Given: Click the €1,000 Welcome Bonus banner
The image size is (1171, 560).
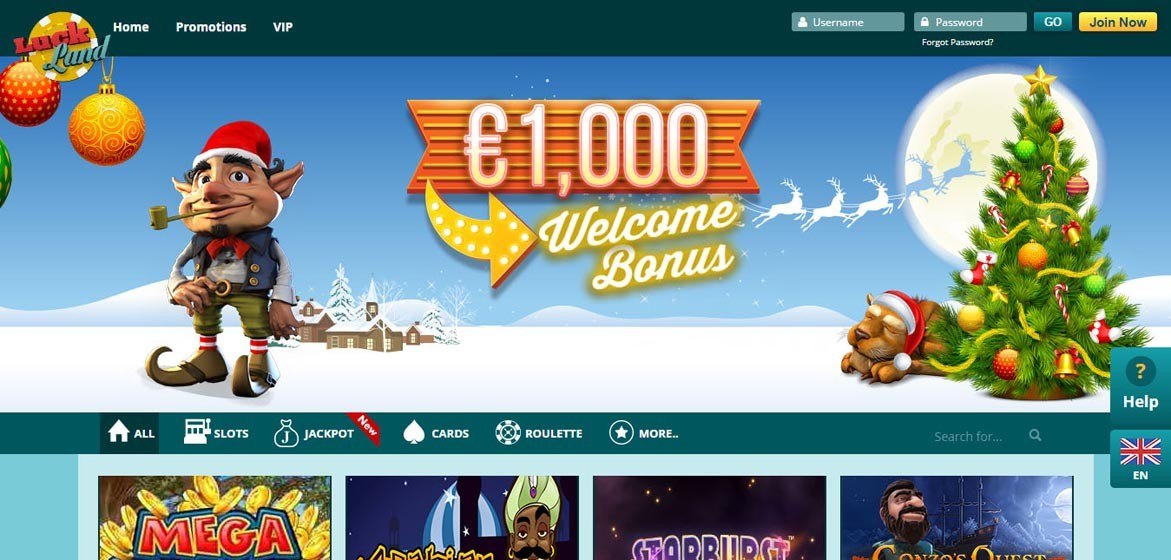Looking at the screenshot, I should [583, 196].
